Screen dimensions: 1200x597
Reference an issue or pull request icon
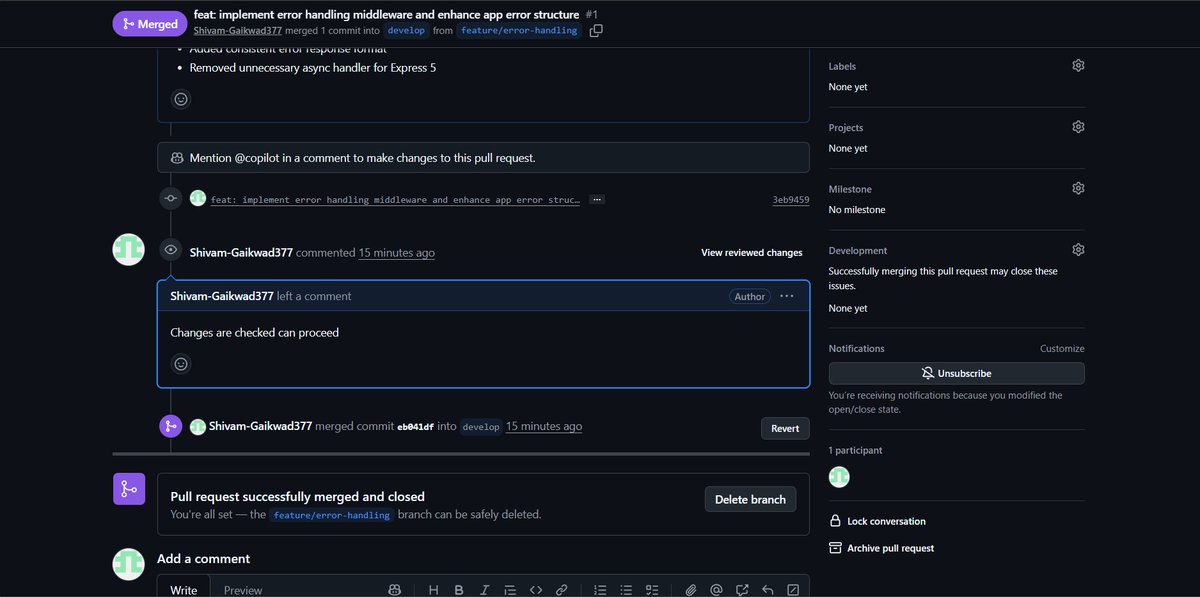(x=742, y=590)
